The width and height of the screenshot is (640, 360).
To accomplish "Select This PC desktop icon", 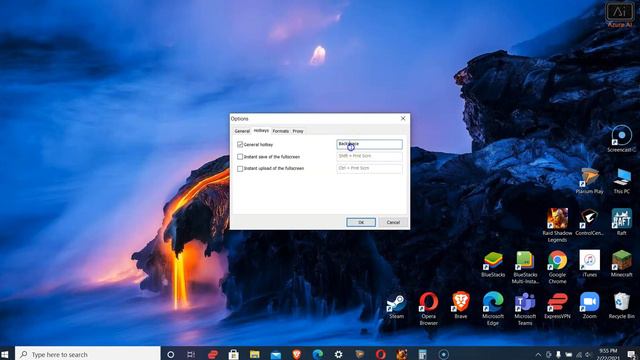I will 621,181.
